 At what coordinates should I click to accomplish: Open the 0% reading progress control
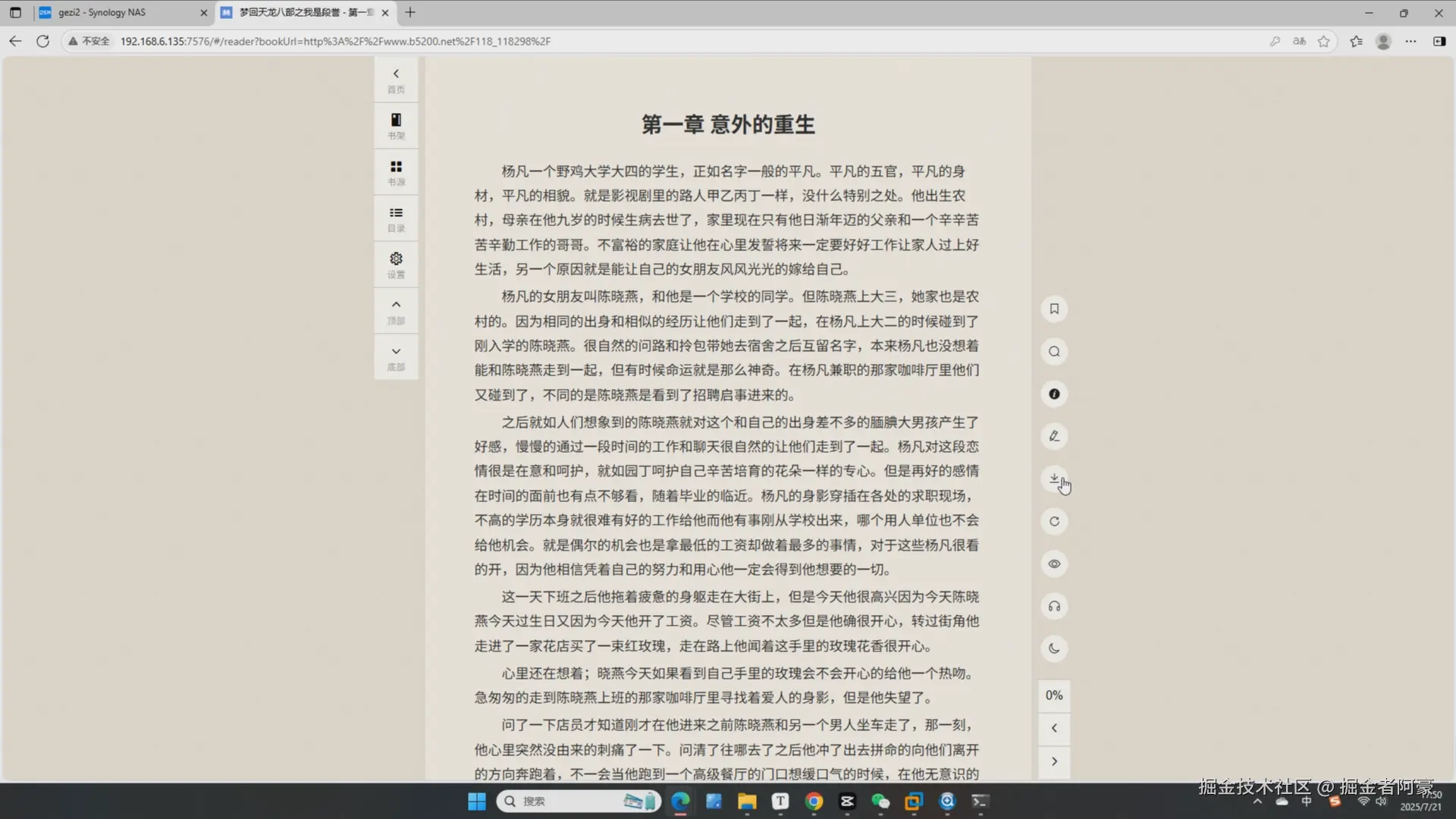[1053, 695]
